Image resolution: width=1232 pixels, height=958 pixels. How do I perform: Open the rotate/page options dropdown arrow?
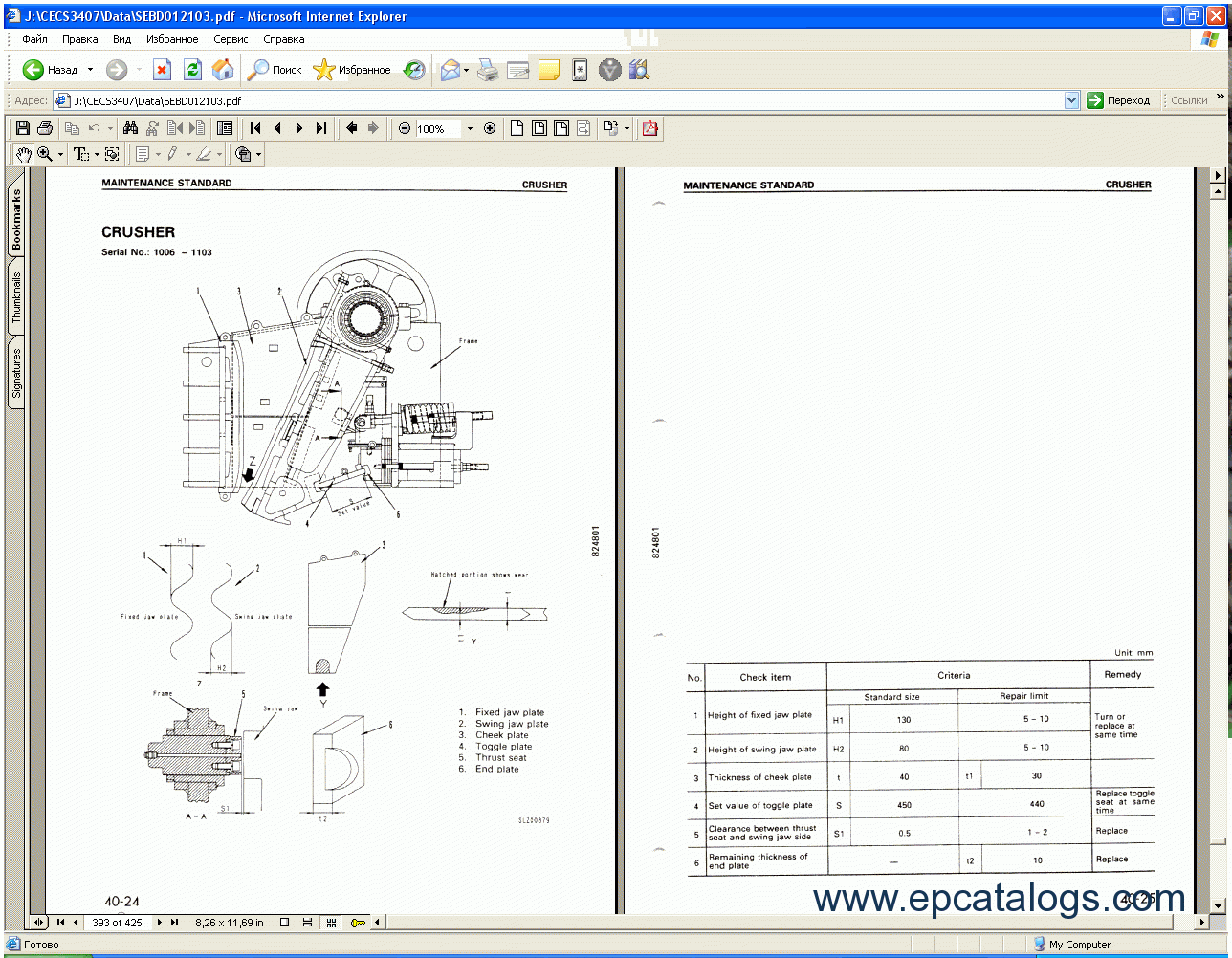(627, 128)
